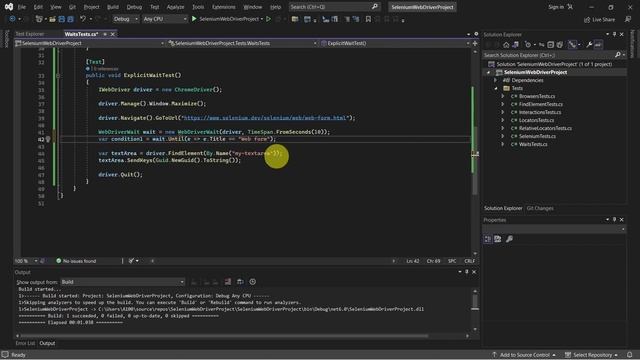Click Add to Source Control button
Screen dimensions: 640x360
[524, 355]
